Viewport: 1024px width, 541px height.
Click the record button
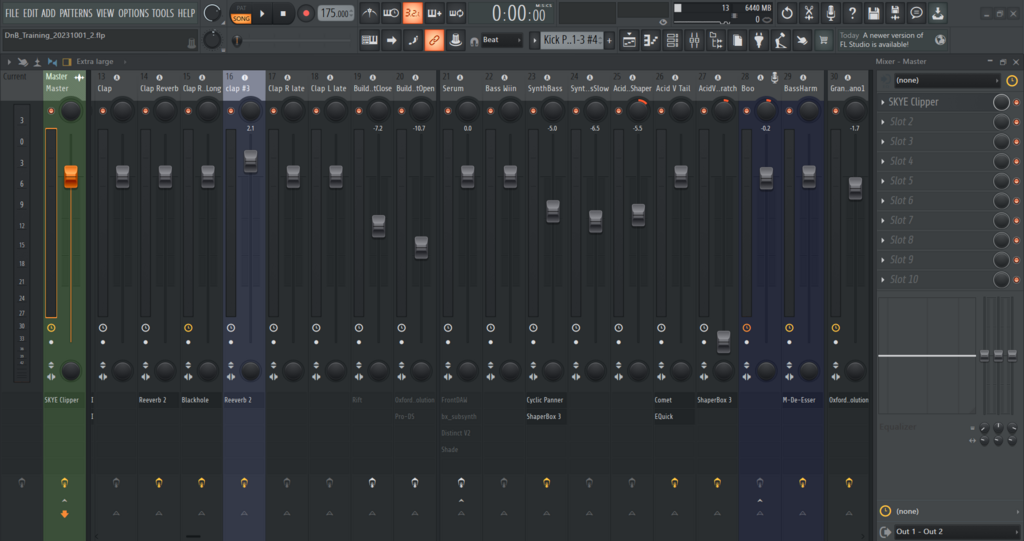[x=305, y=13]
